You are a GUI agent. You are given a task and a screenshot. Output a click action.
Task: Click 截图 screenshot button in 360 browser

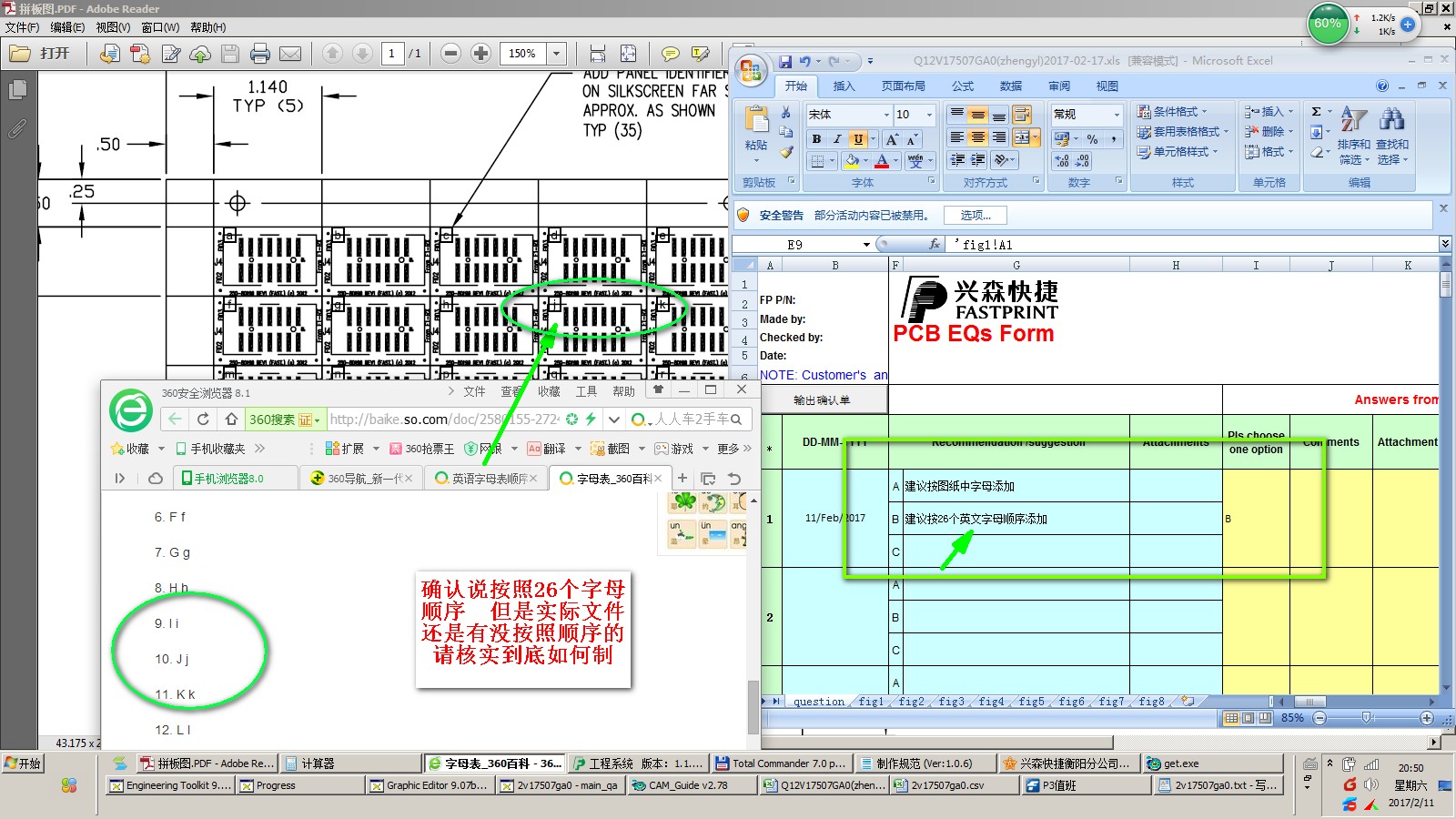(610, 449)
